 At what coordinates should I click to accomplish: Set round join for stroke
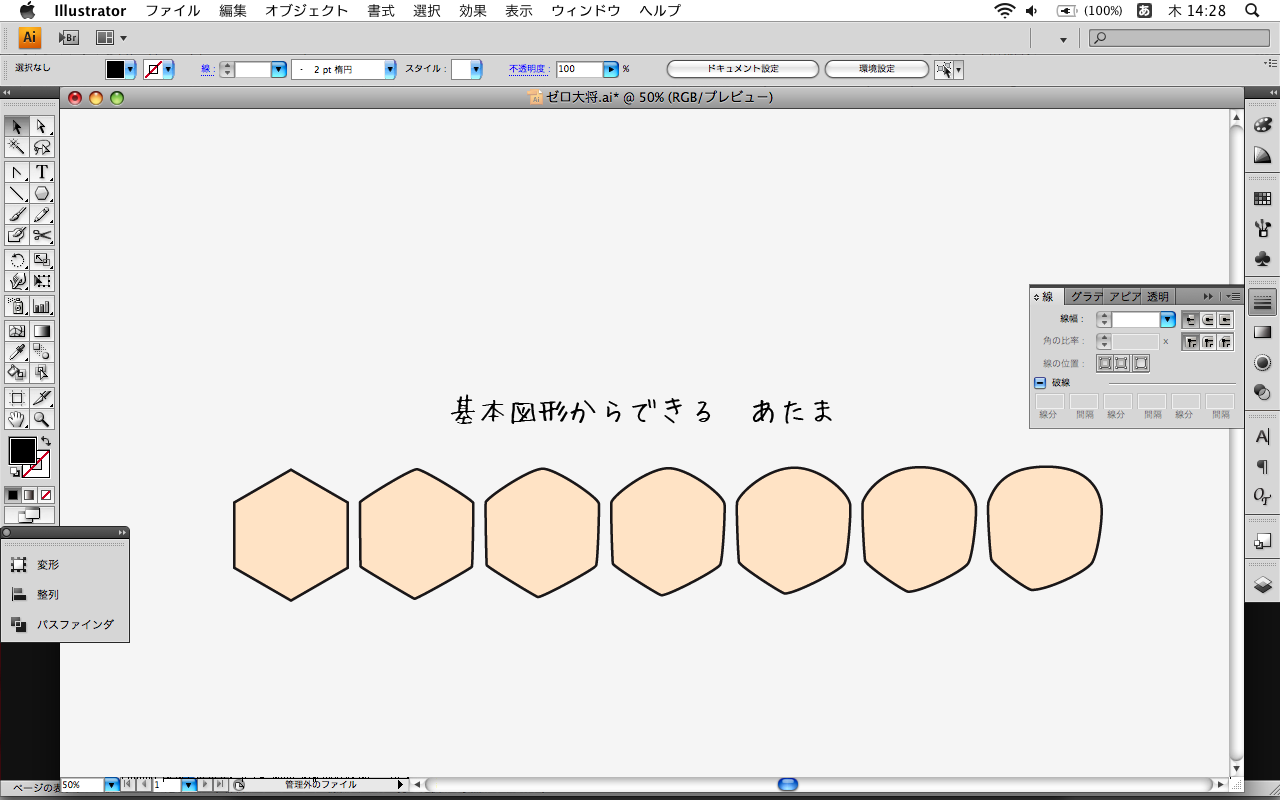(1207, 342)
